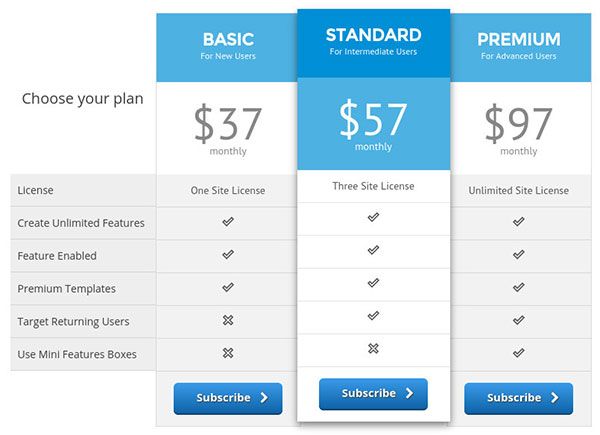Click arrow chevron on Basic Subscribe button
The height and width of the screenshot is (435, 600).
click(264, 398)
